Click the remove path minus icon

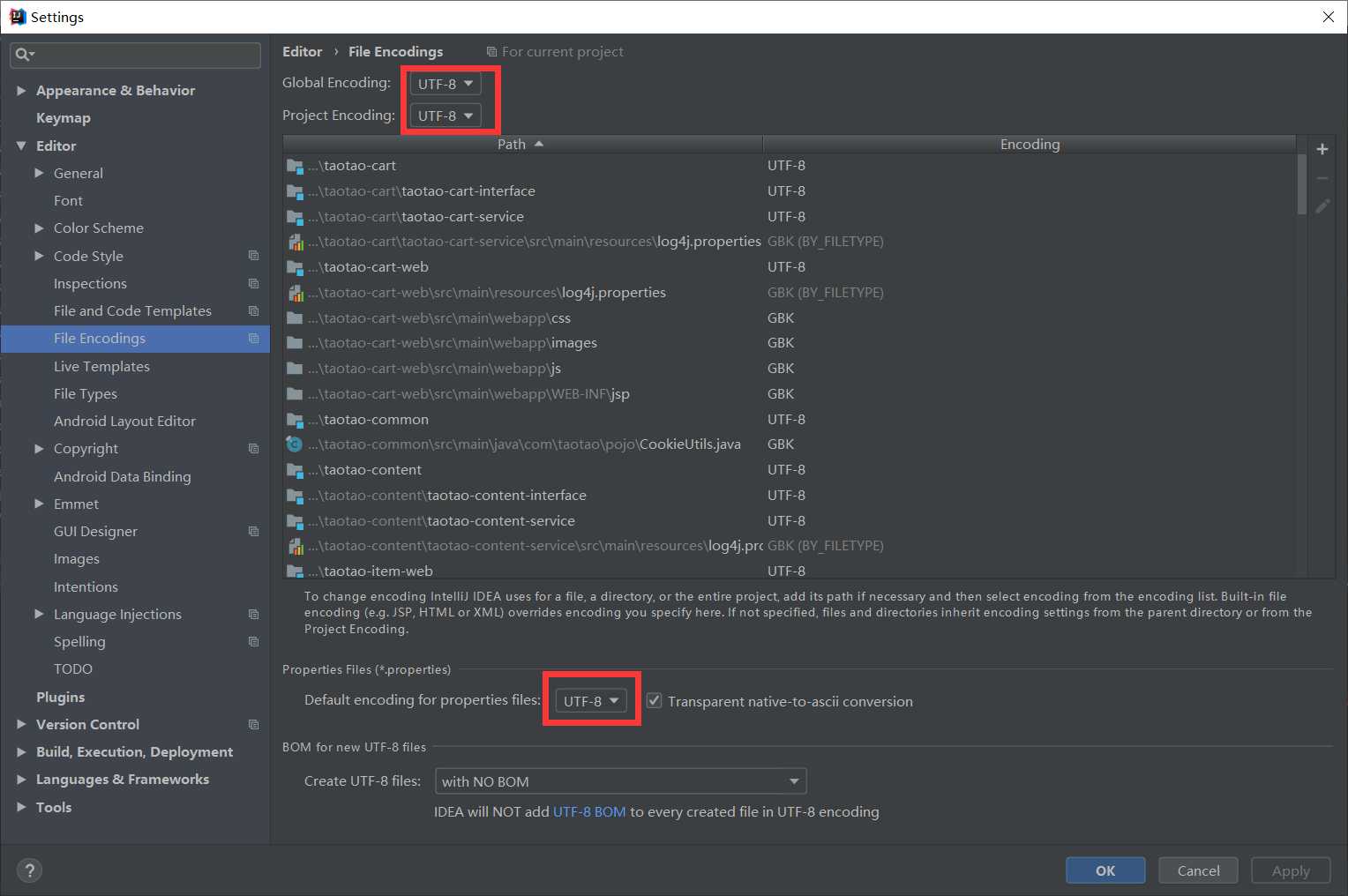point(1322,178)
